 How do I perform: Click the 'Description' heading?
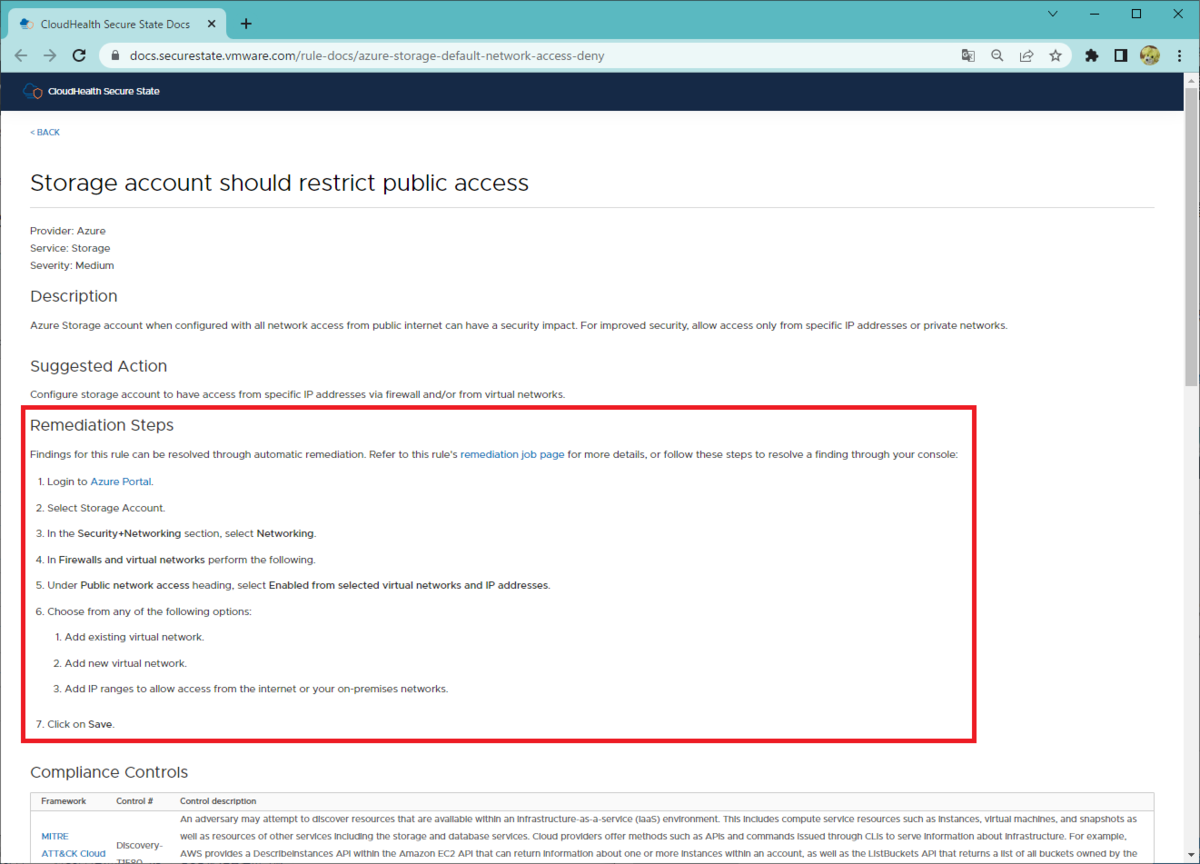(74, 296)
